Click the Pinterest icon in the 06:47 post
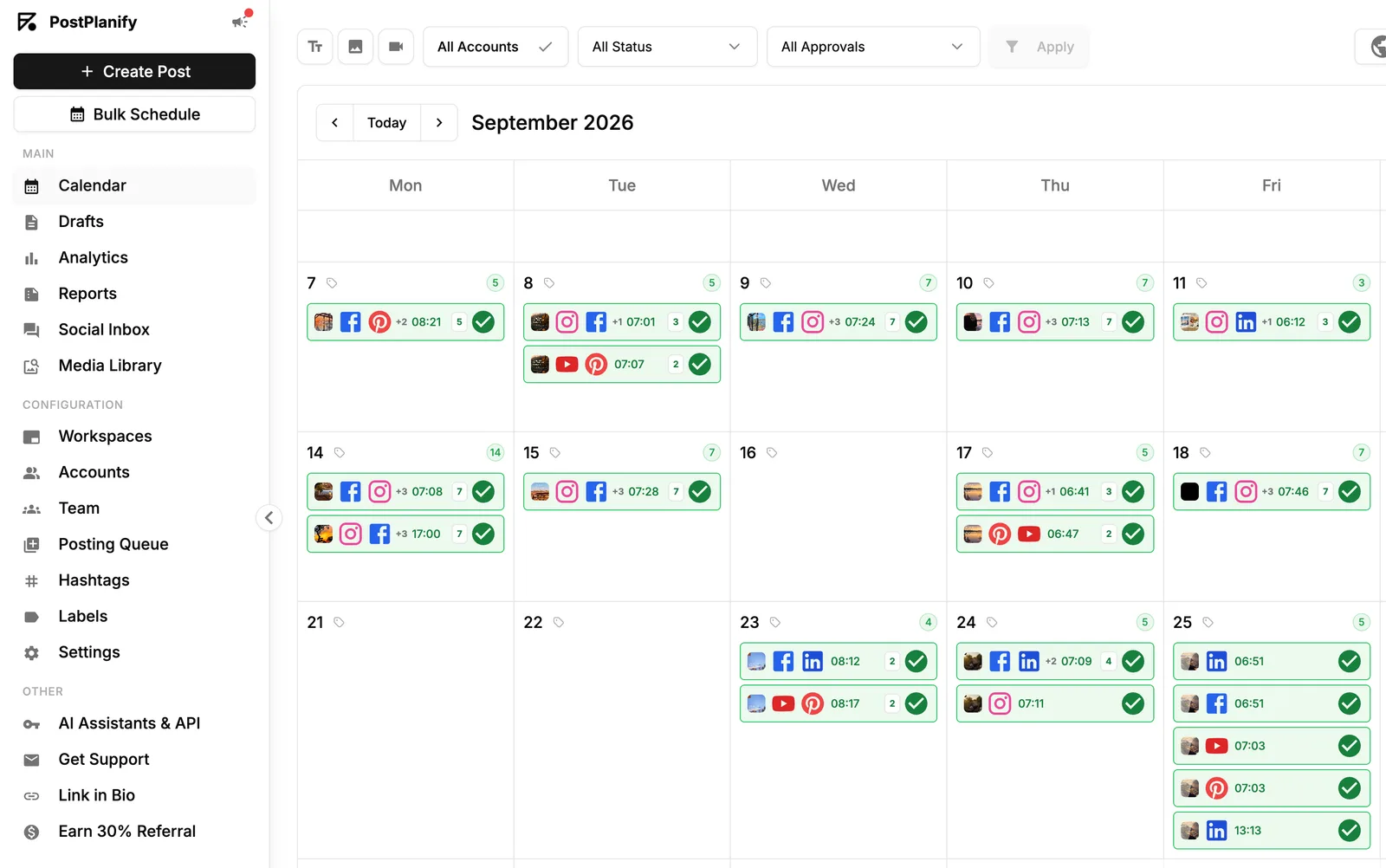 click(x=1000, y=534)
